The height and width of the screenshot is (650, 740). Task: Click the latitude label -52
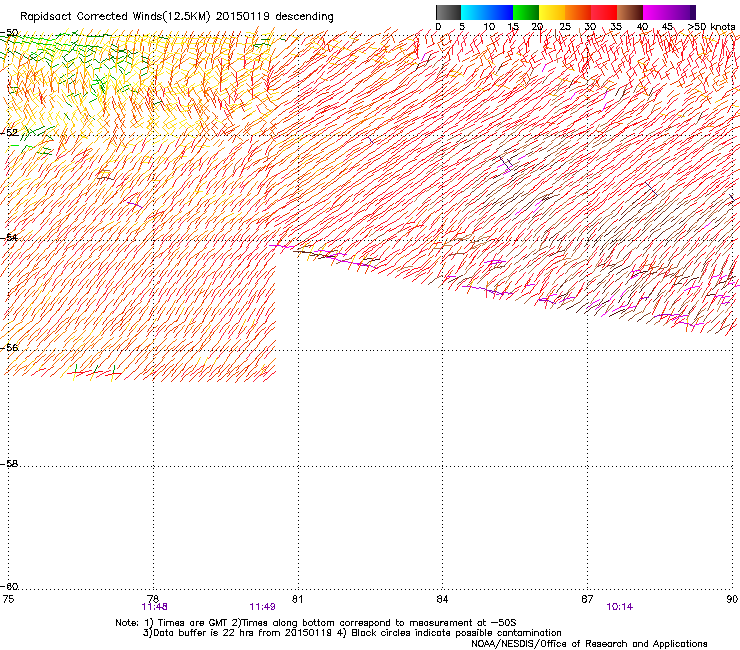pyautogui.click(x=9, y=133)
